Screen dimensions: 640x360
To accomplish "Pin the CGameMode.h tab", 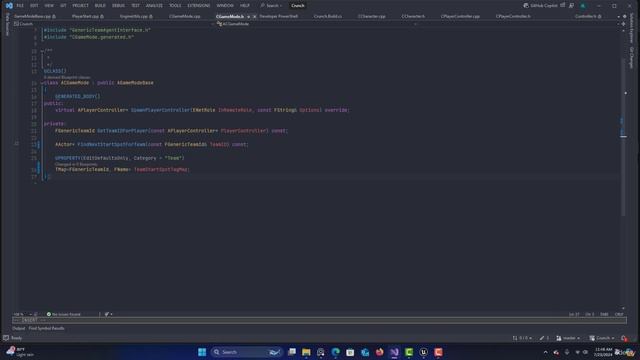I will click(x=248, y=17).
